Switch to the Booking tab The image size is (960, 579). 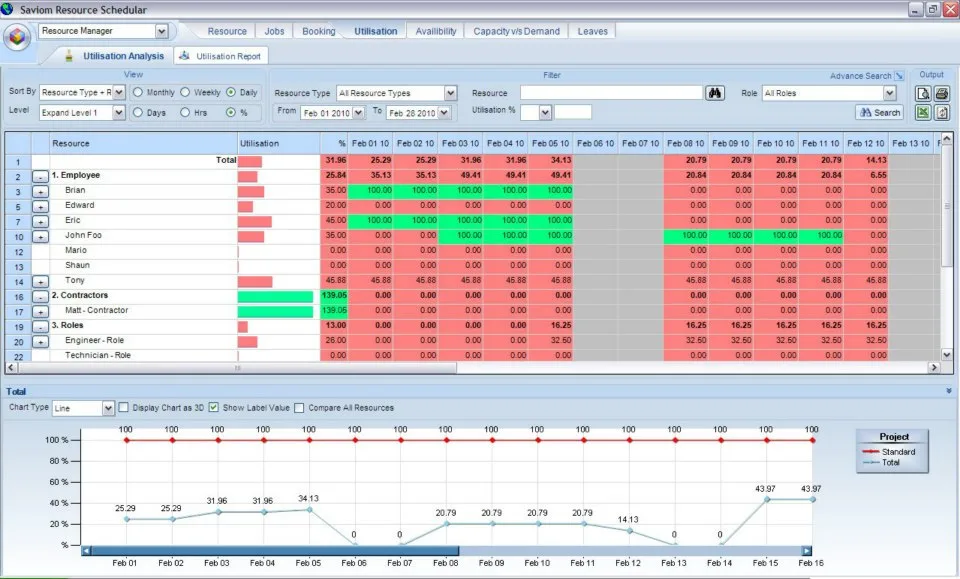(318, 31)
